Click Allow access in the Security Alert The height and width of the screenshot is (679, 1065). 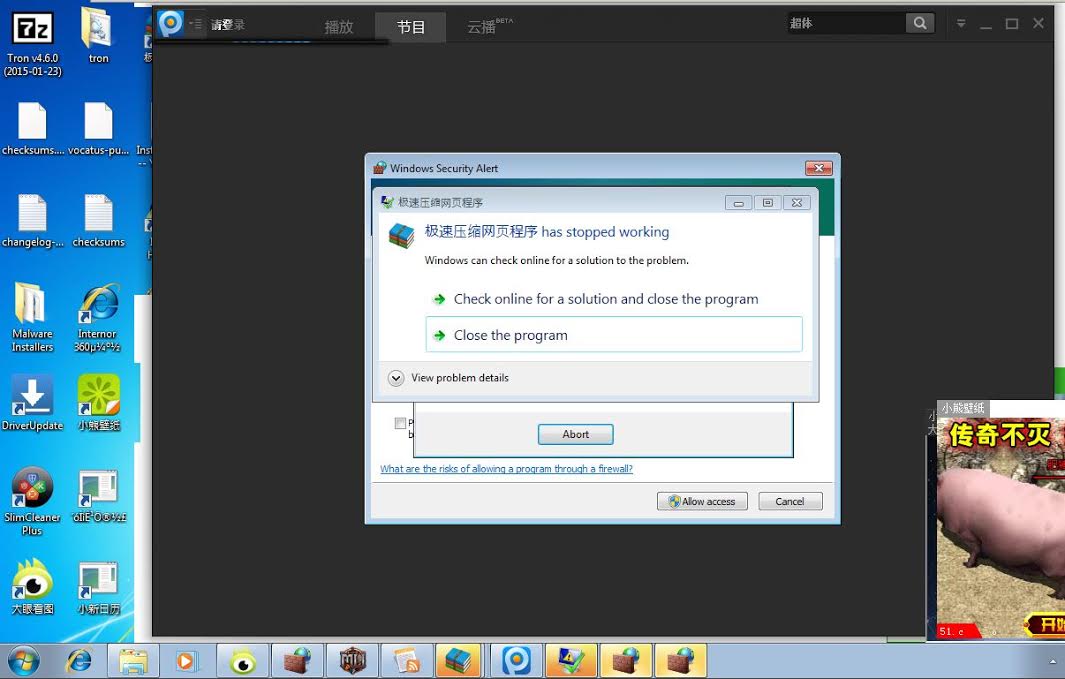(702, 501)
